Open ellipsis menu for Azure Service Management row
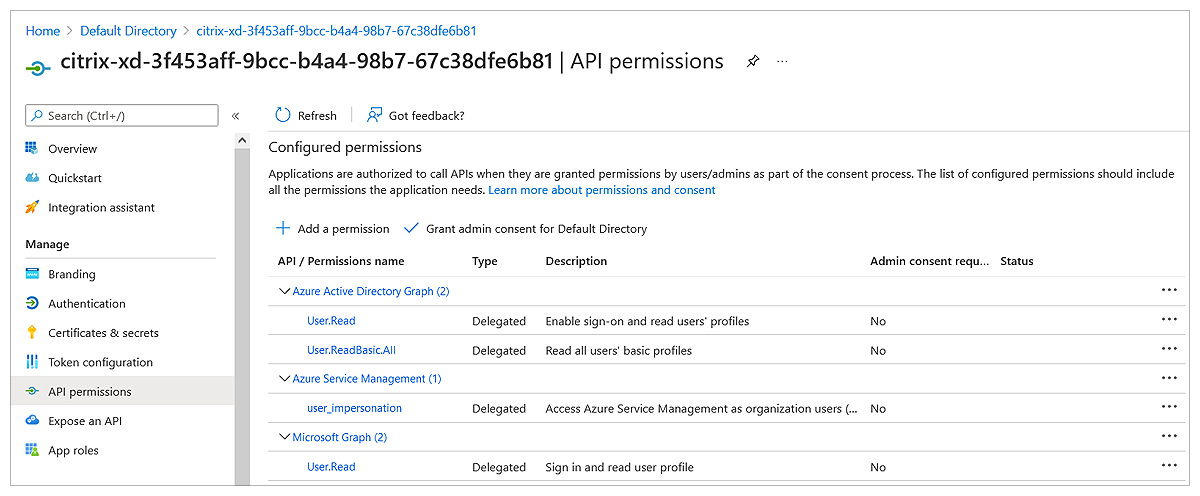Image resolution: width=1200 pixels, height=496 pixels. 1169,378
